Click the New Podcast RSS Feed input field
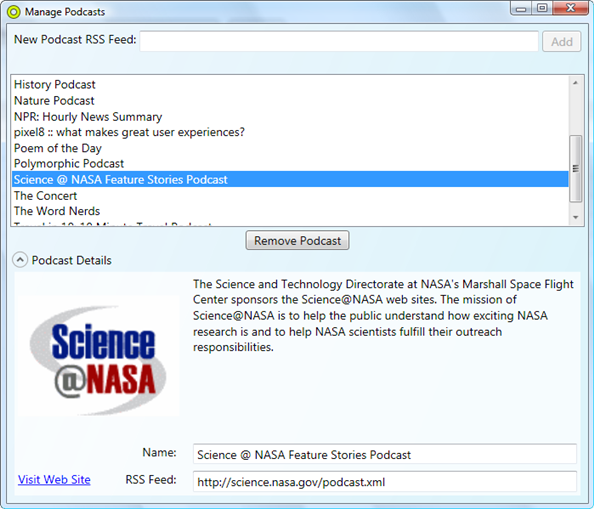Image resolution: width=594 pixels, height=509 pixels. [x=339, y=41]
